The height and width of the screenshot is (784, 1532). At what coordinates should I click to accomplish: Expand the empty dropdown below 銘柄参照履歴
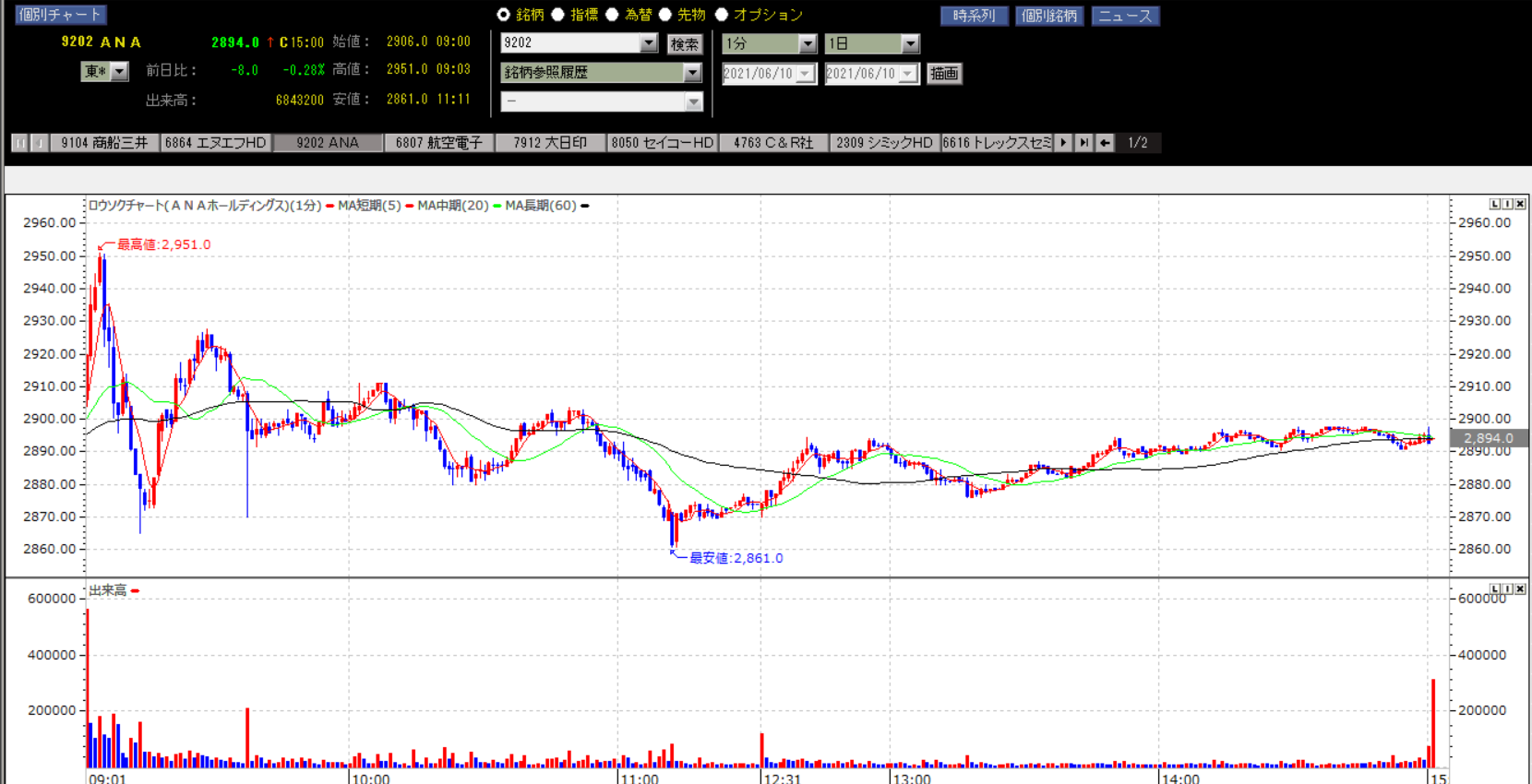coord(694,101)
